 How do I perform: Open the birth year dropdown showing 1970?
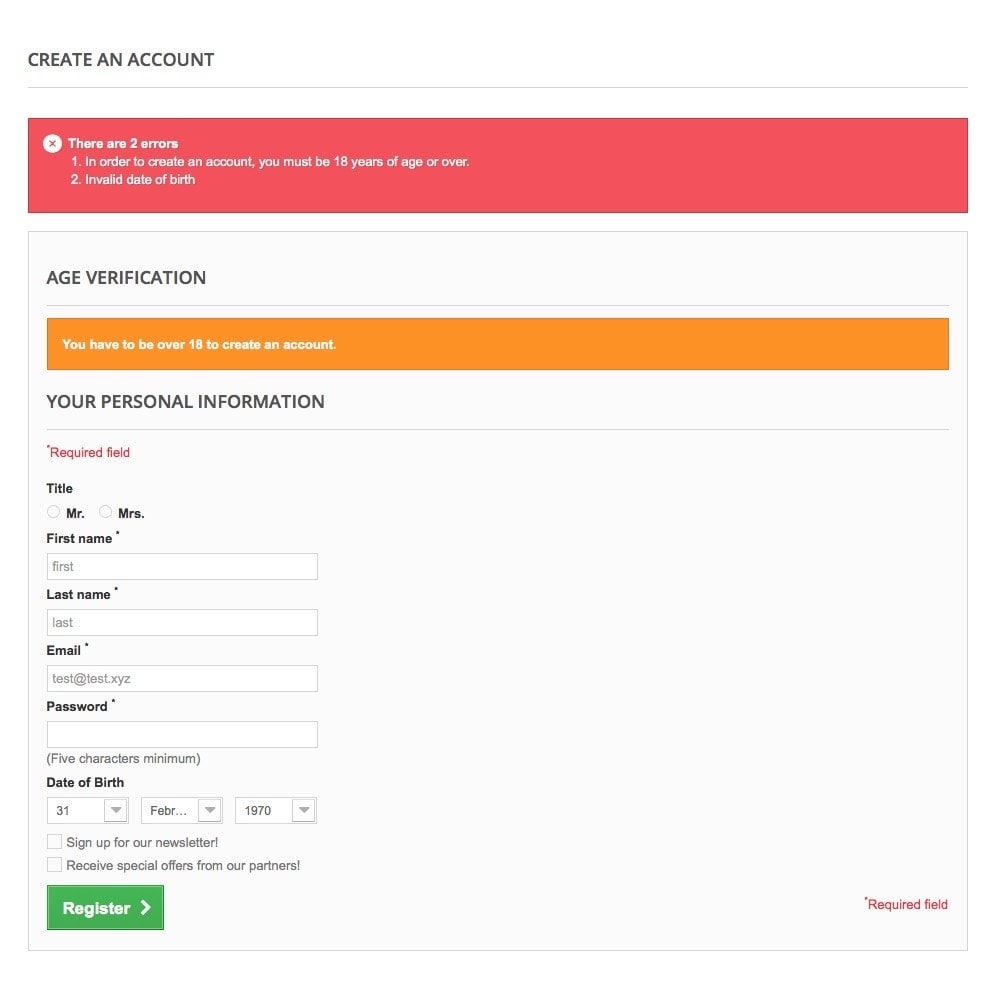(x=276, y=811)
